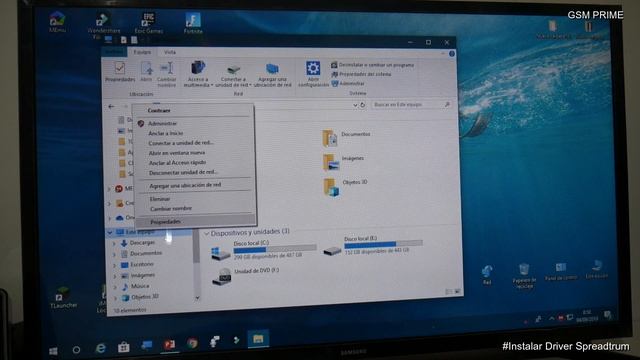The width and height of the screenshot is (640, 360).
Task: Click Propiedades del sistema in ribbon
Action: [361, 74]
